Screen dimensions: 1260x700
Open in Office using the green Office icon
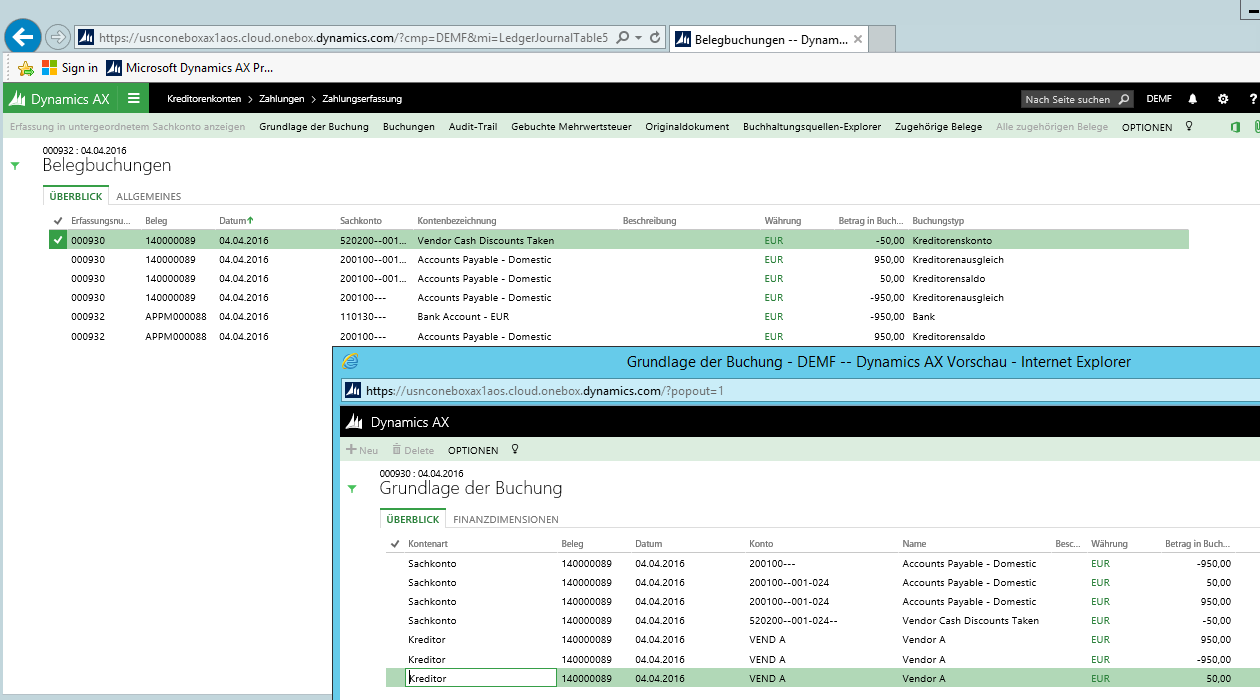tap(1235, 127)
